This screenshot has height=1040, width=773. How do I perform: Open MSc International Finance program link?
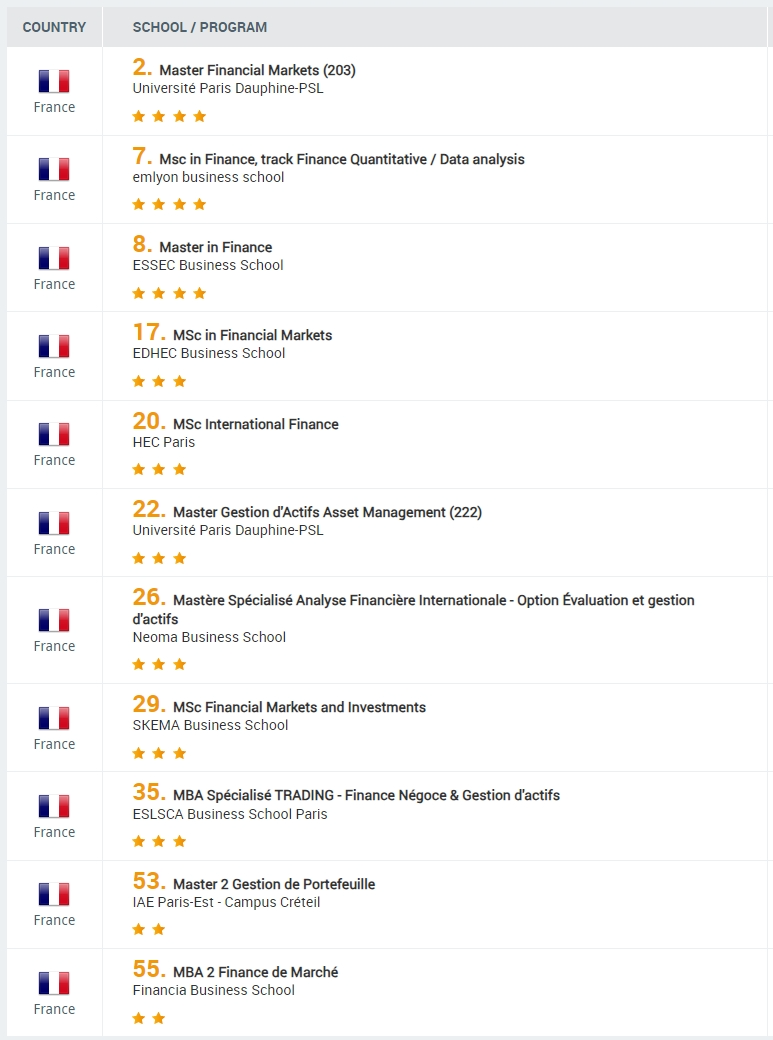[x=255, y=424]
